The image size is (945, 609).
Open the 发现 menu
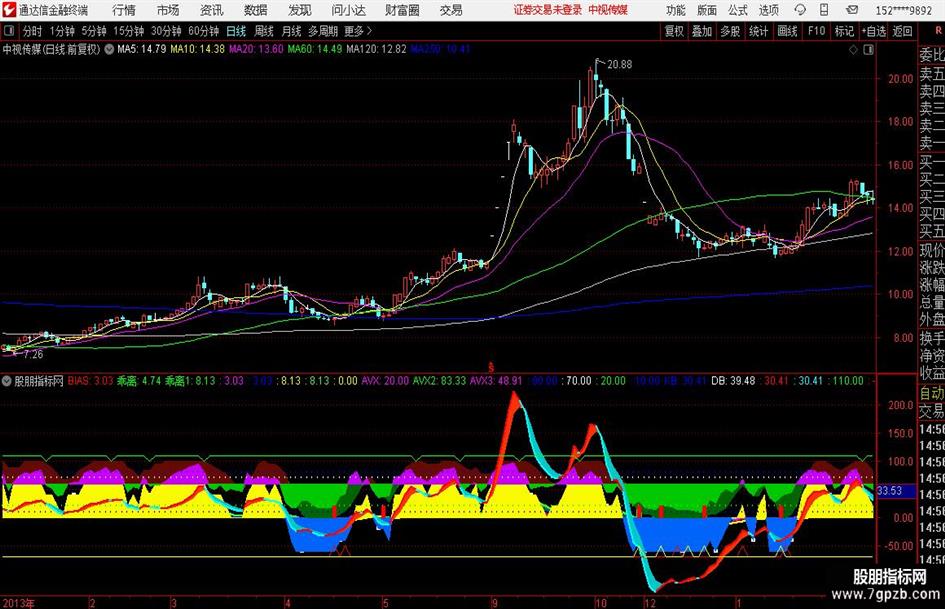(x=300, y=10)
